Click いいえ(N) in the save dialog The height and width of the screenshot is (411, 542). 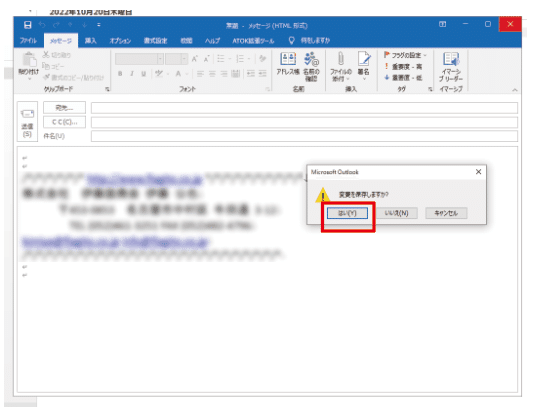(x=396, y=213)
